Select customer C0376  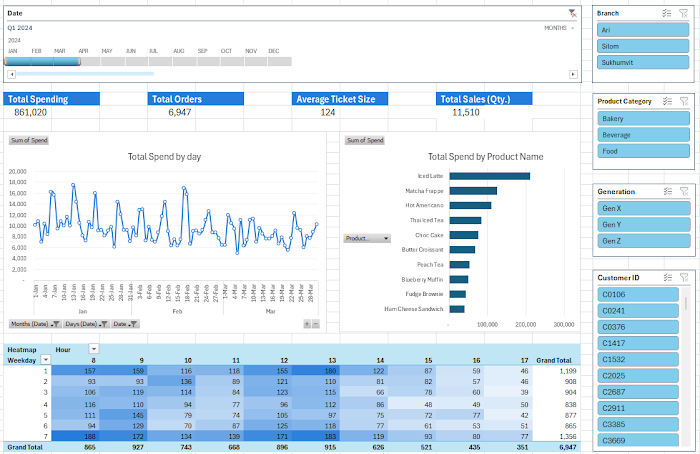coord(638,327)
